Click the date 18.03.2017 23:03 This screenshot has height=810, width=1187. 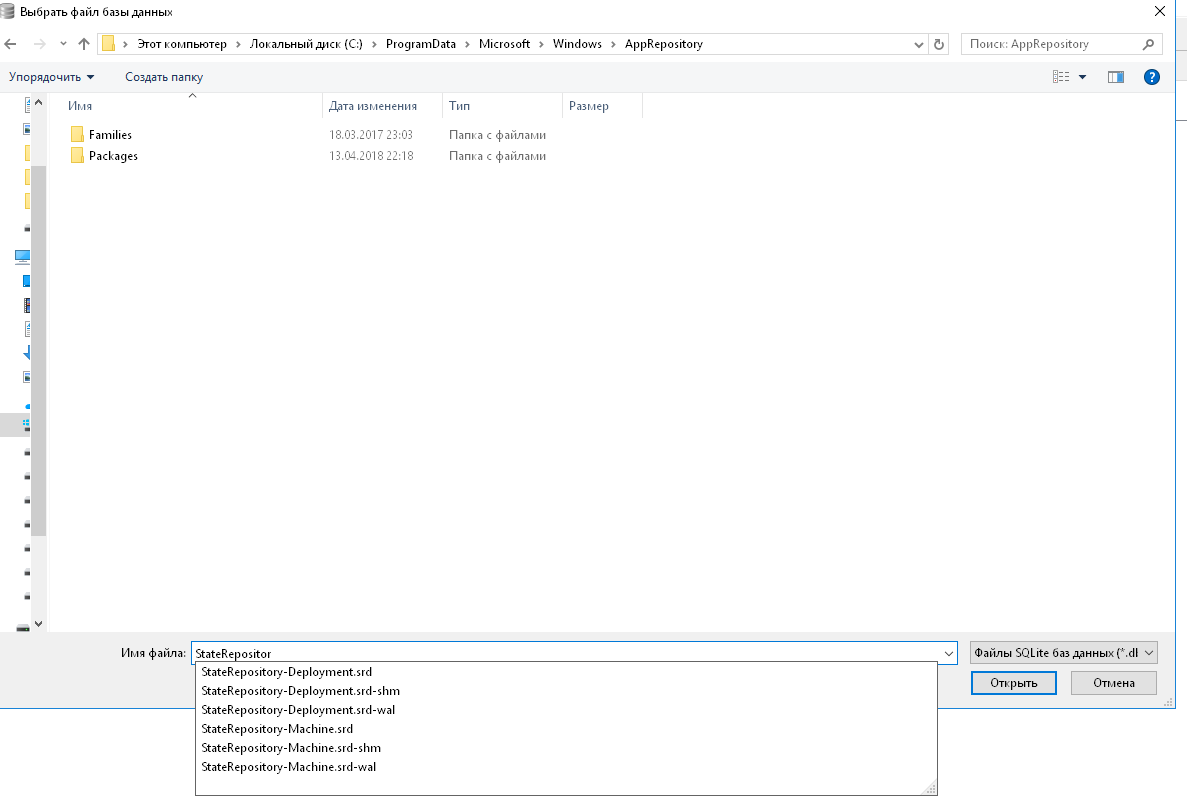click(x=371, y=135)
